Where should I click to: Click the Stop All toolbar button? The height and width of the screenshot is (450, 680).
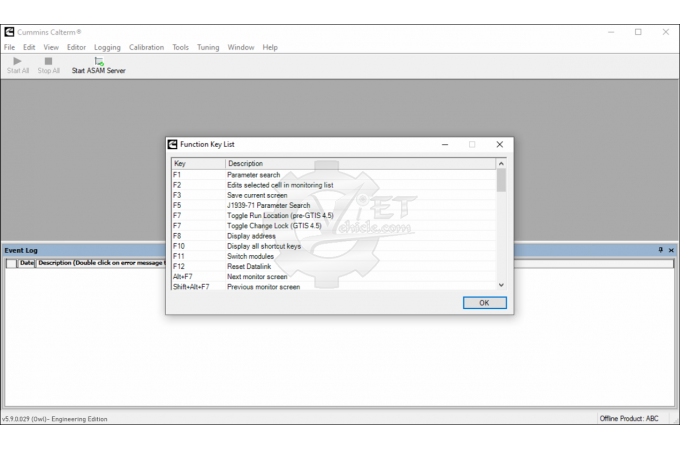(49, 65)
